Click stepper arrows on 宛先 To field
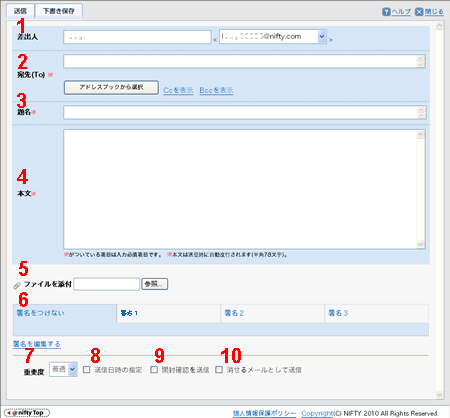The image size is (450, 418). pos(421,61)
